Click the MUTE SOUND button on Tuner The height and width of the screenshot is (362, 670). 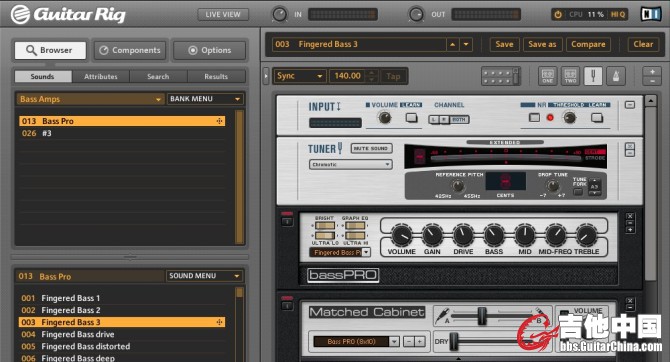pos(371,148)
